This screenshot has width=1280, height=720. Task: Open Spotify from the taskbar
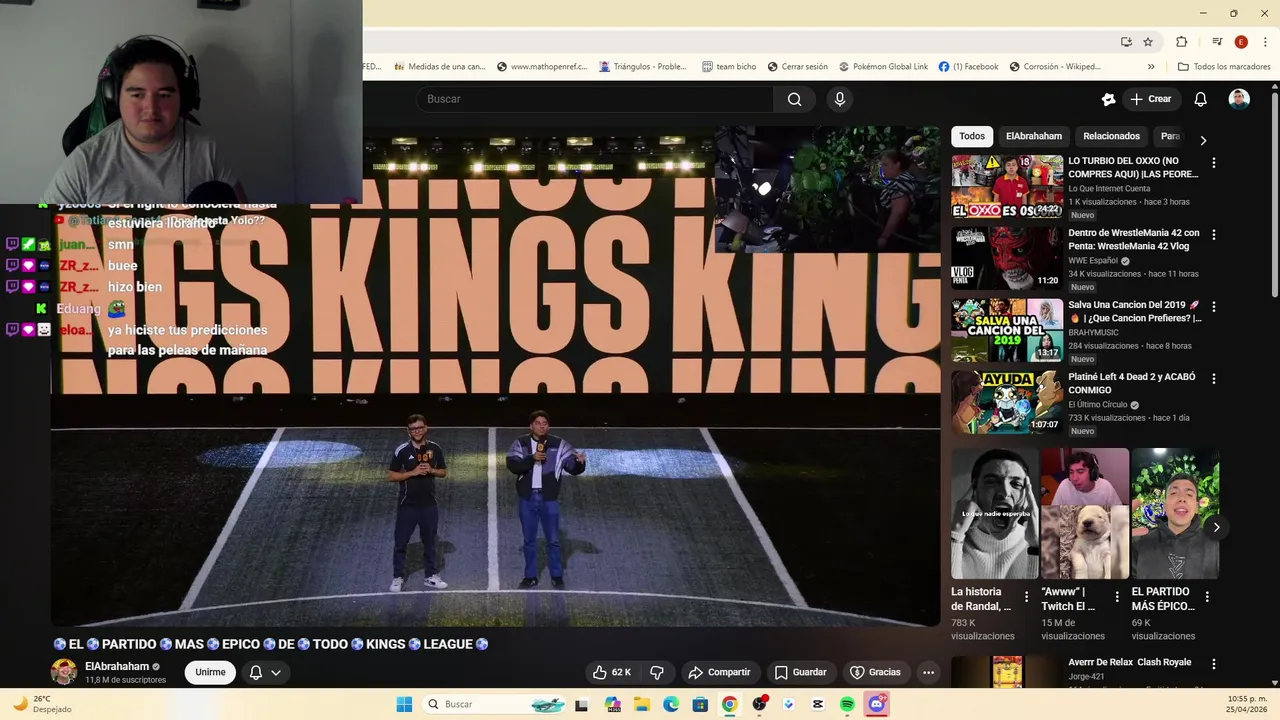click(847, 704)
